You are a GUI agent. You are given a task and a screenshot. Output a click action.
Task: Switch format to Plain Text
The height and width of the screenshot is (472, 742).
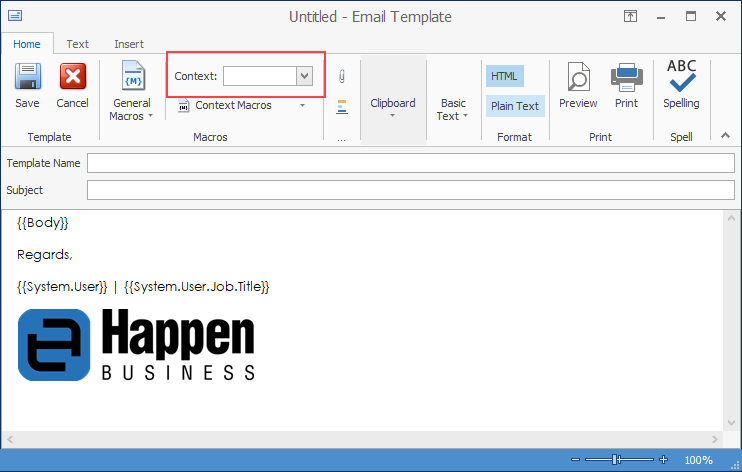[515, 106]
